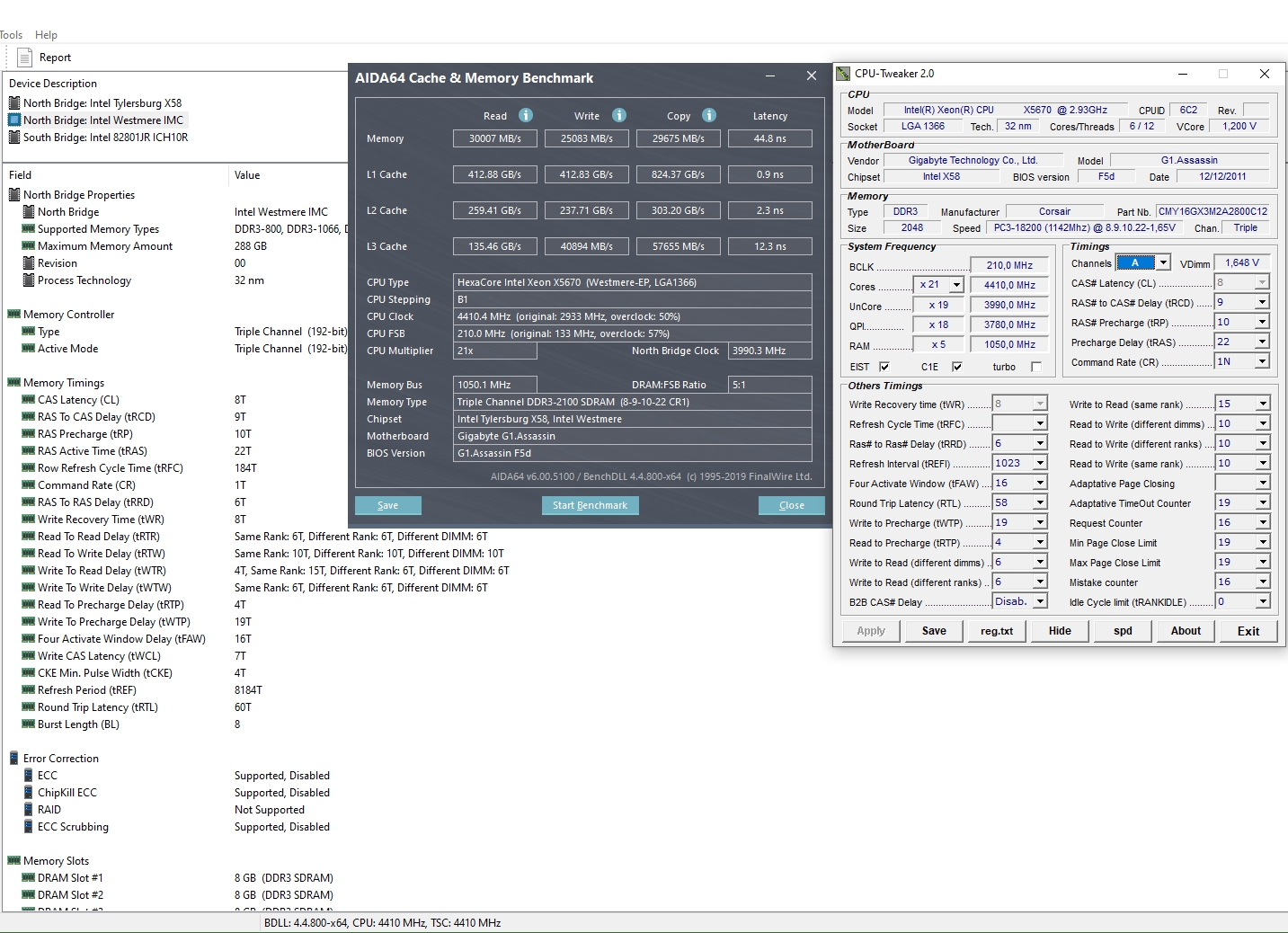Open the Channels dropdown in Timings
The image size is (1288, 933).
tap(1163, 262)
